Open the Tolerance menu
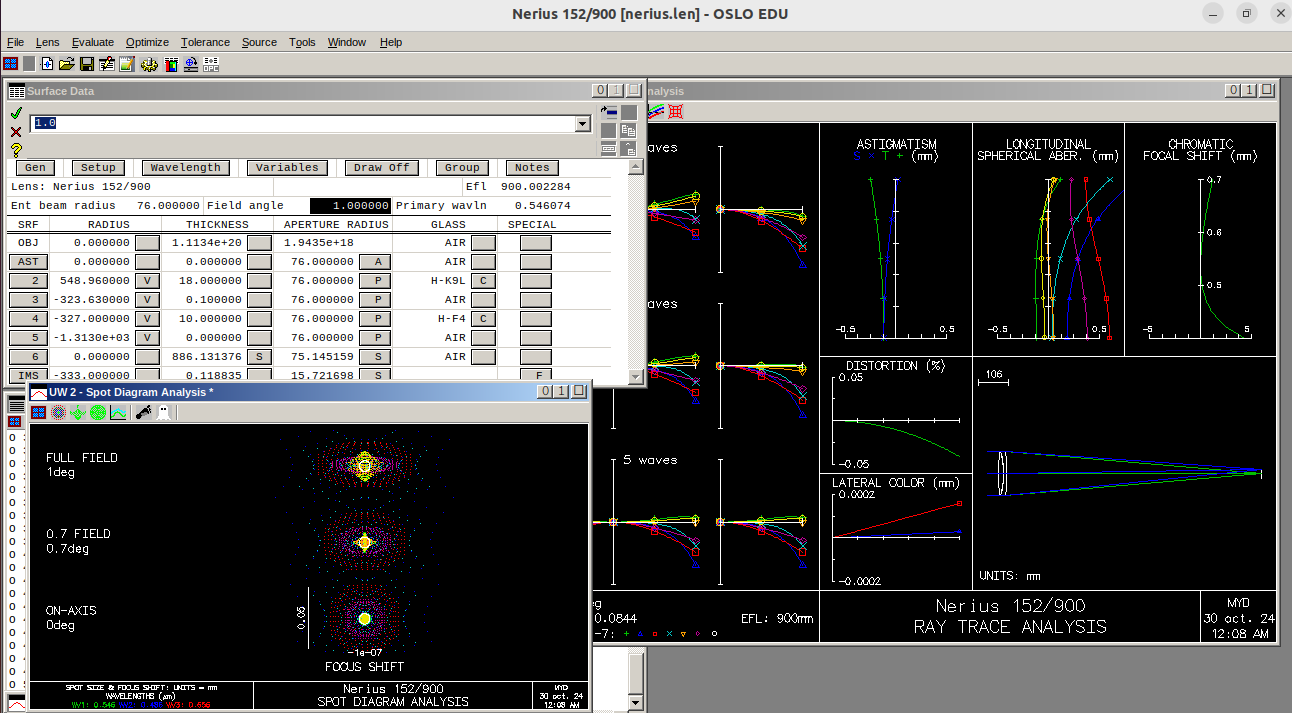The width and height of the screenshot is (1292, 713). click(x=205, y=42)
